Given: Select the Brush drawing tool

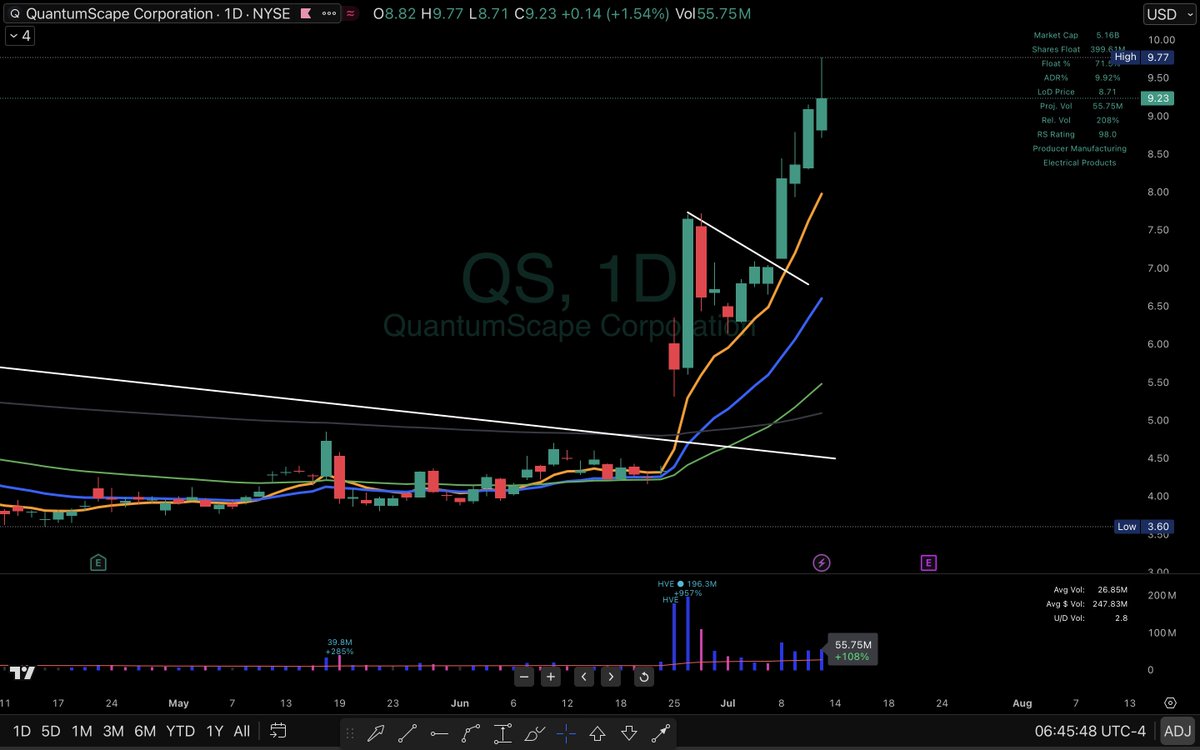Looking at the screenshot, I should (x=535, y=733).
